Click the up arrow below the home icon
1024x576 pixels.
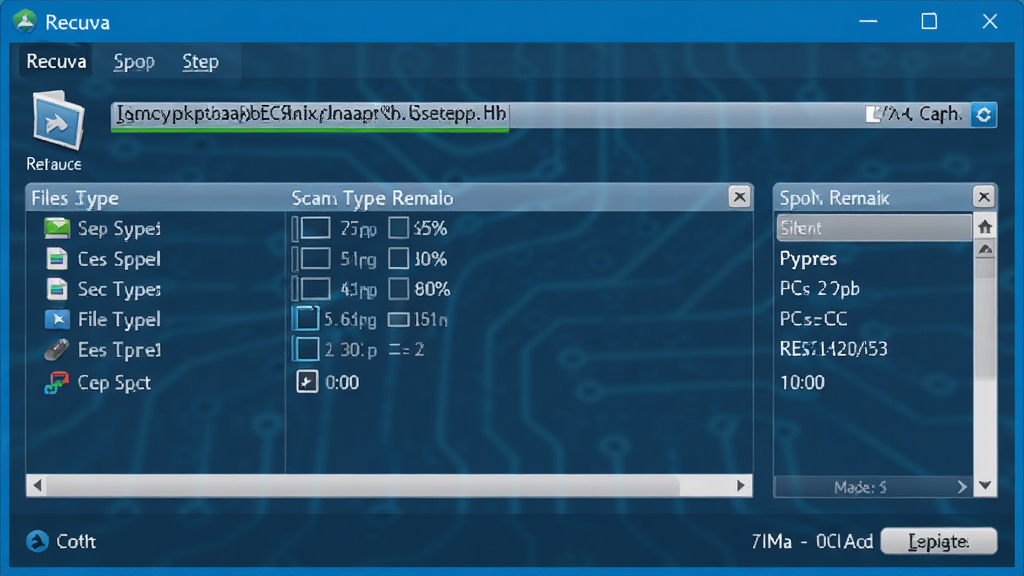coord(985,250)
